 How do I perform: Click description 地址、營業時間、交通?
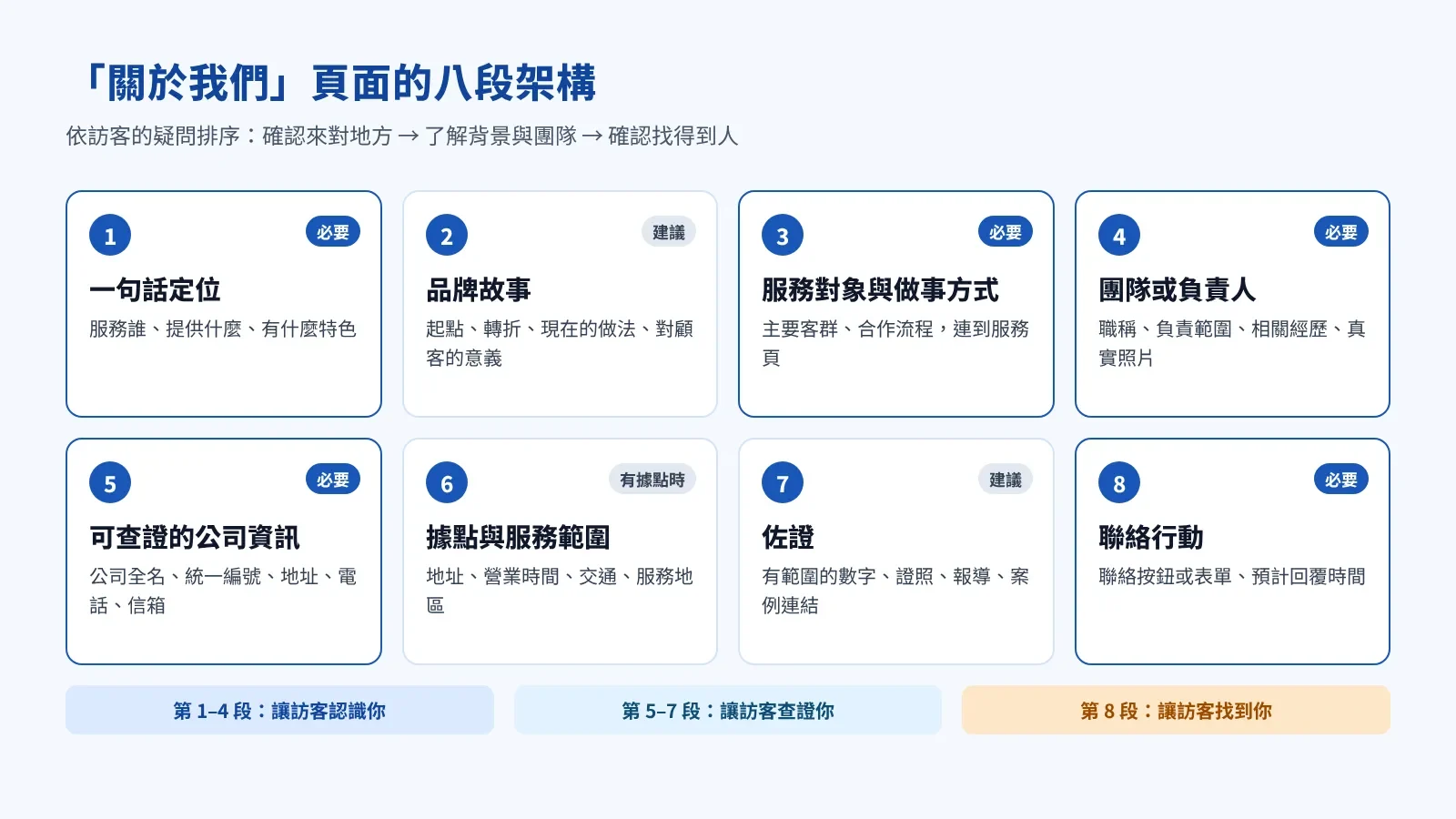pos(560,591)
